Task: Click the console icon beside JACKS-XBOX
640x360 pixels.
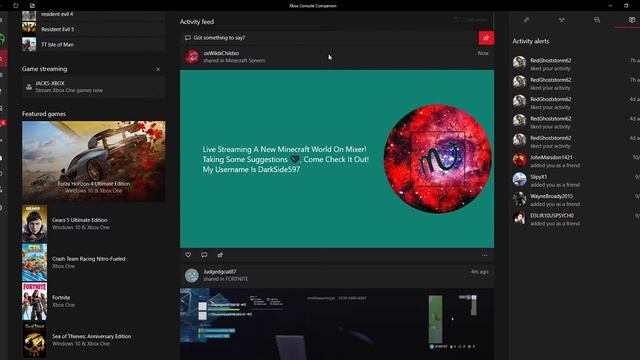Action: (29, 87)
